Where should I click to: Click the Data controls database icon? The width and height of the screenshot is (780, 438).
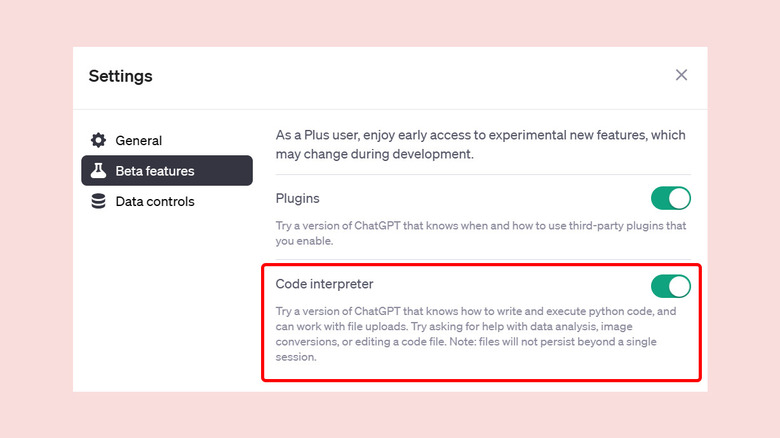(x=98, y=202)
